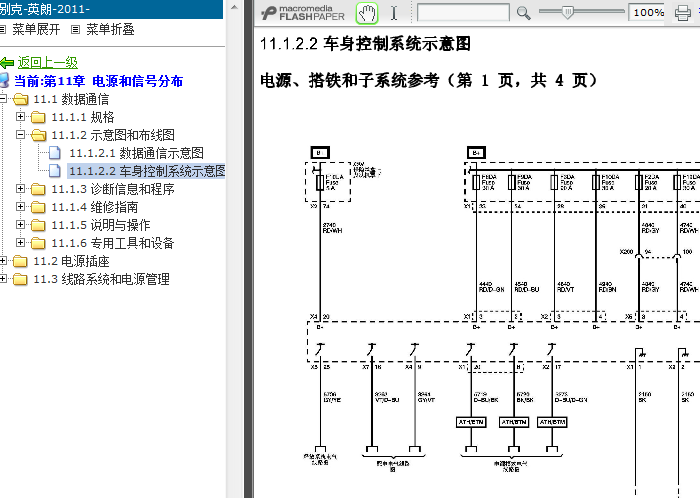Open 11.1.2.1 数据通信示意图 document
Viewport: 700px width, 498px height.
click(137, 153)
